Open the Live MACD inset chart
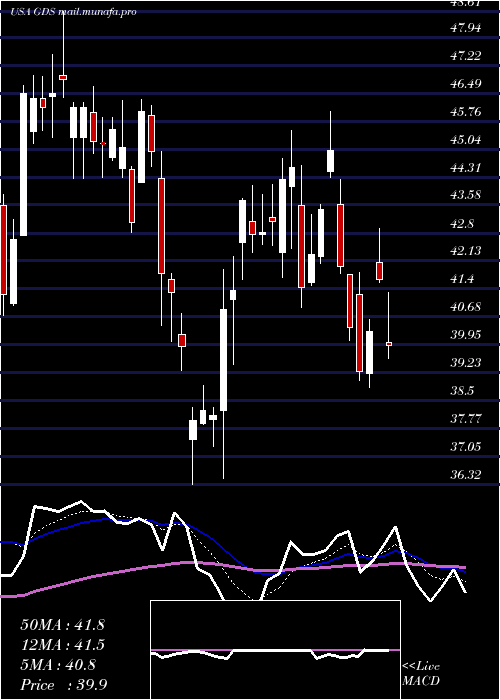This screenshot has width=500, height=700. coord(275,650)
